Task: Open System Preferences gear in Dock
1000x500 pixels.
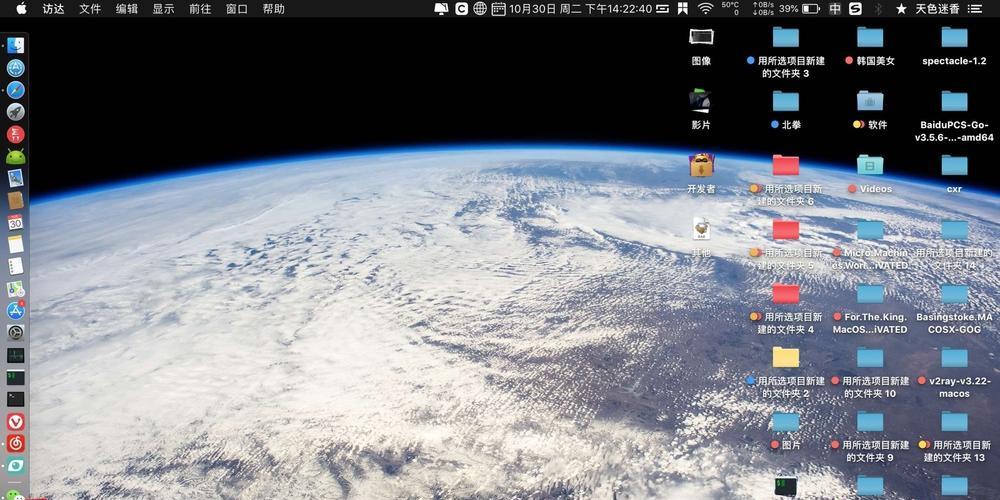Action: click(x=15, y=333)
